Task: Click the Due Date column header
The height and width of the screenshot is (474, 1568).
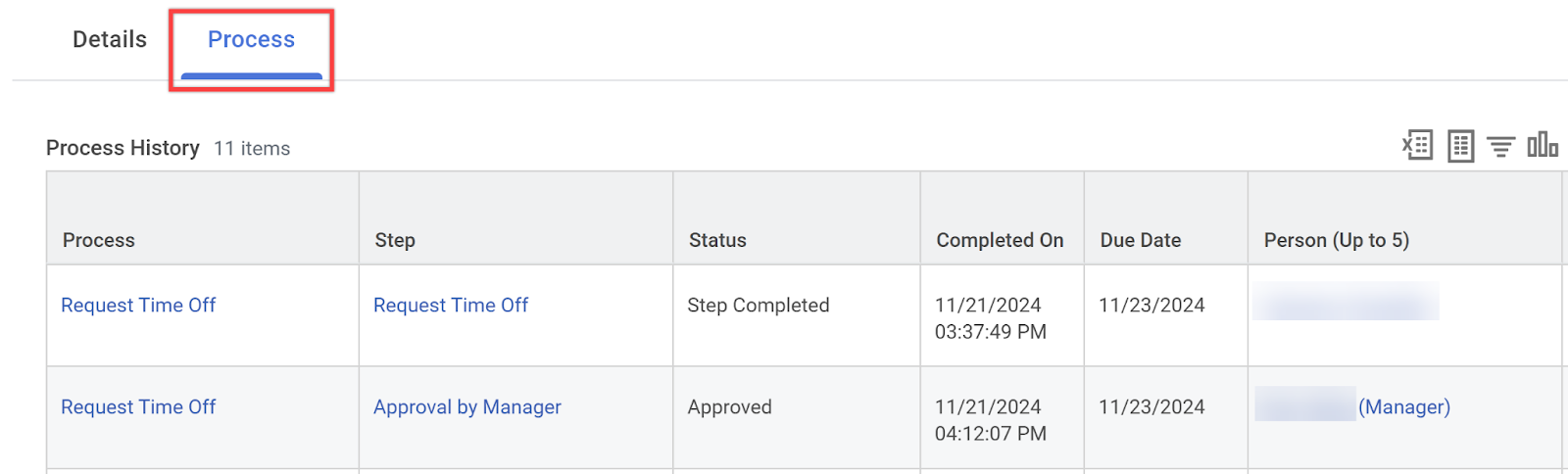Action: tap(1141, 240)
